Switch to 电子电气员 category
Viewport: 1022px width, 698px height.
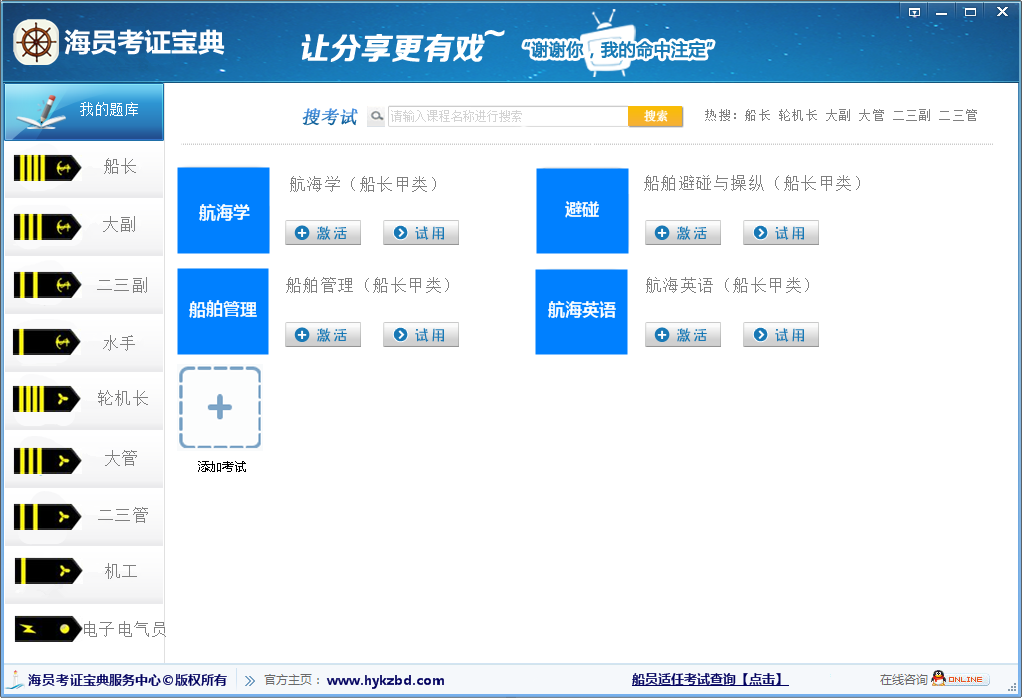pos(84,630)
